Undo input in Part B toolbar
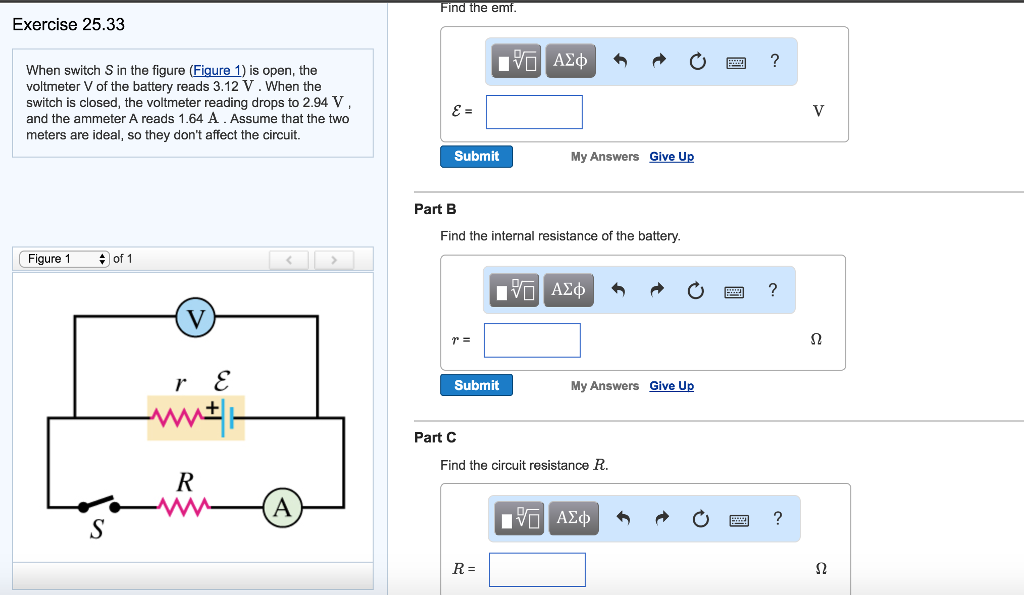The height and width of the screenshot is (595, 1024). pos(618,290)
